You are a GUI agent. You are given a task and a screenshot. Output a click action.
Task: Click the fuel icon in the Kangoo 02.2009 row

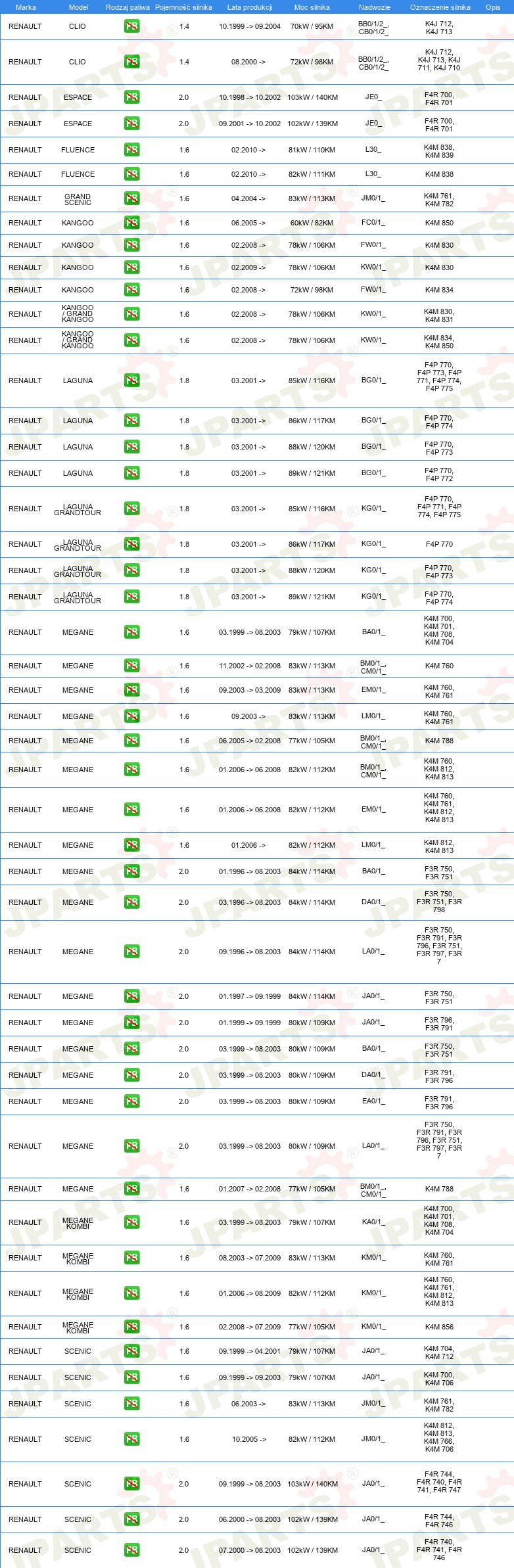coord(132,268)
